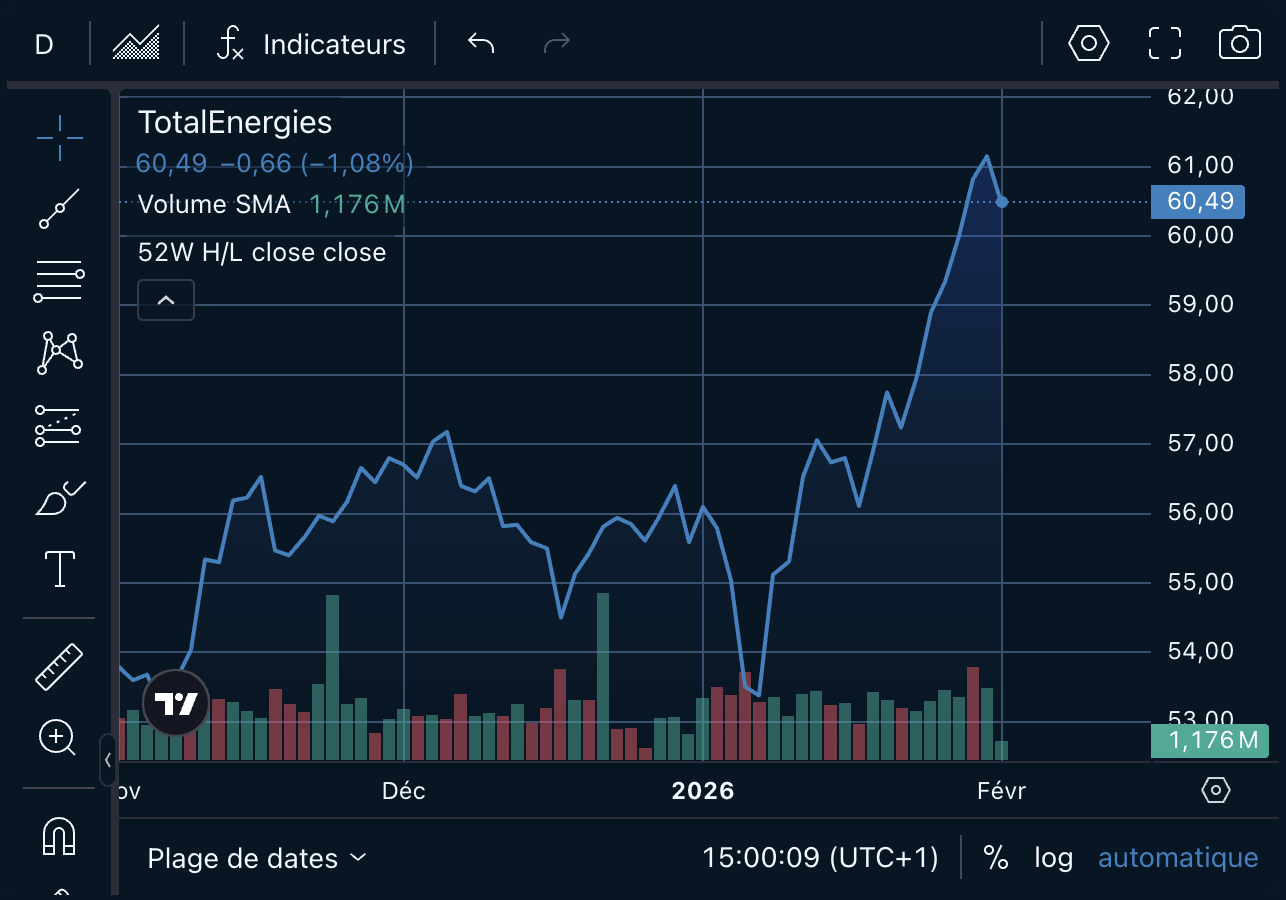
Task: Open the D timeframe selector
Action: point(42,43)
